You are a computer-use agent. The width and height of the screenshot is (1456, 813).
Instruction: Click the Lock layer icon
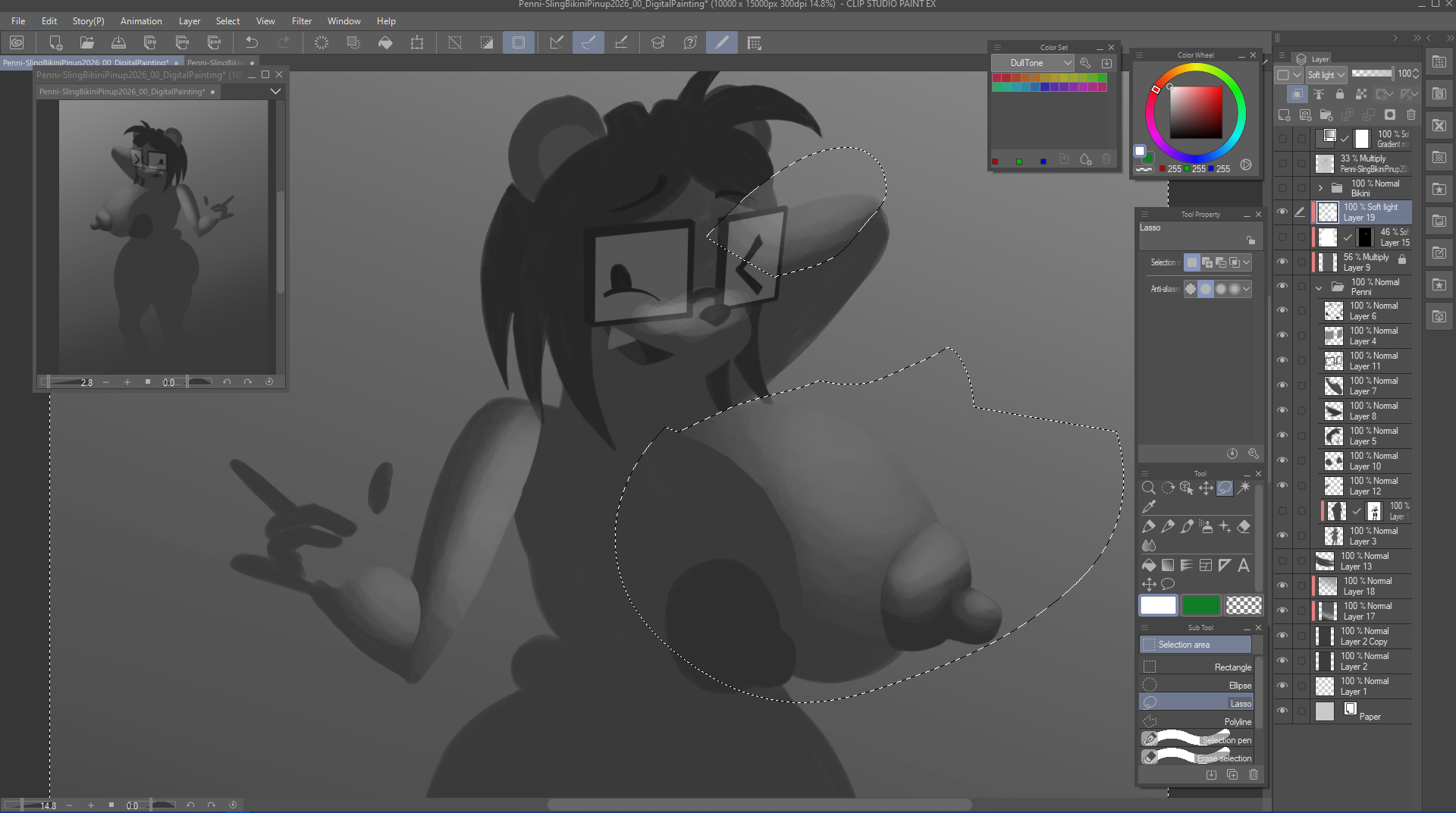(1340, 94)
